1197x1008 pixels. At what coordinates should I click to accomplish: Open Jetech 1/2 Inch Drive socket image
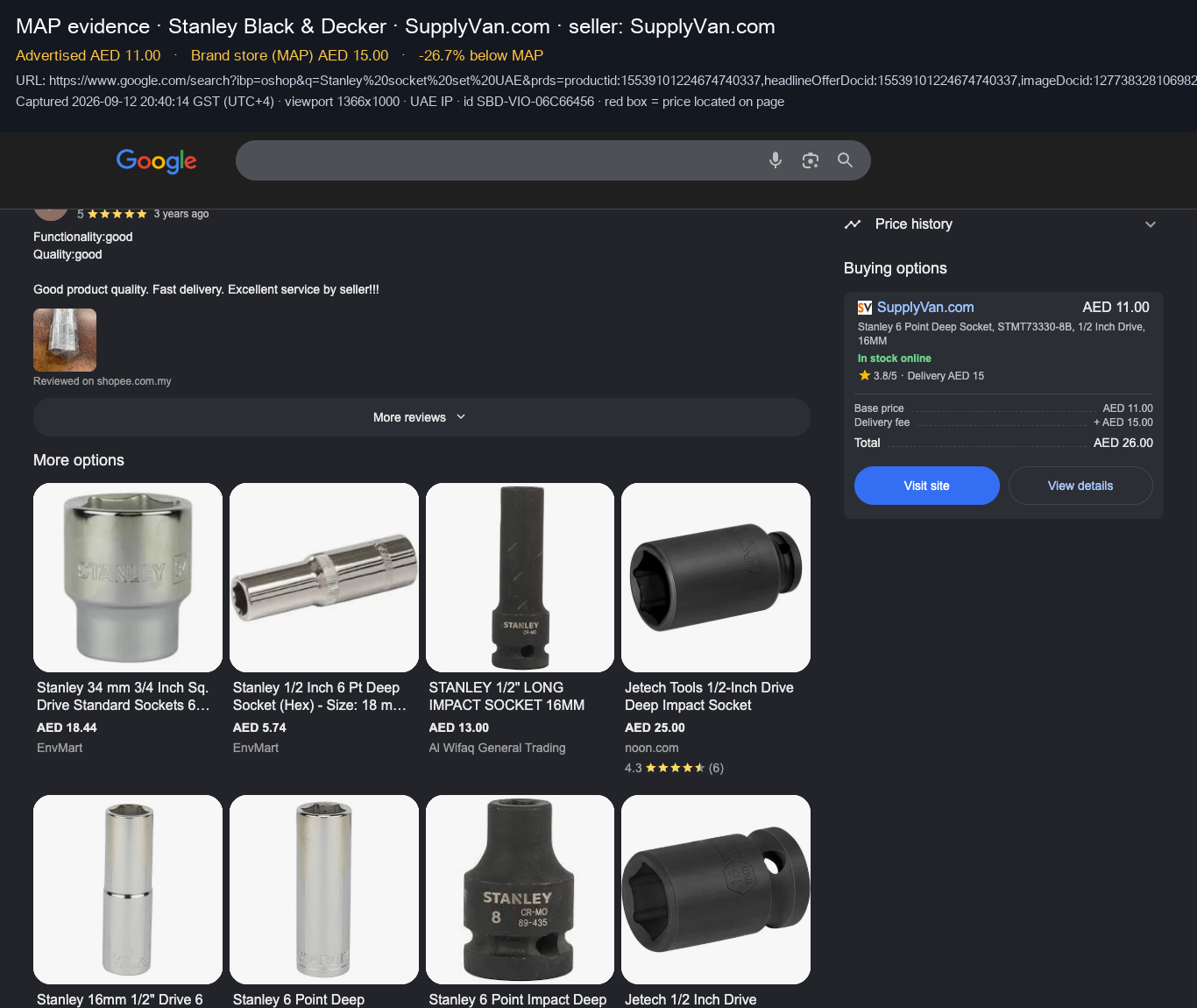716,890
